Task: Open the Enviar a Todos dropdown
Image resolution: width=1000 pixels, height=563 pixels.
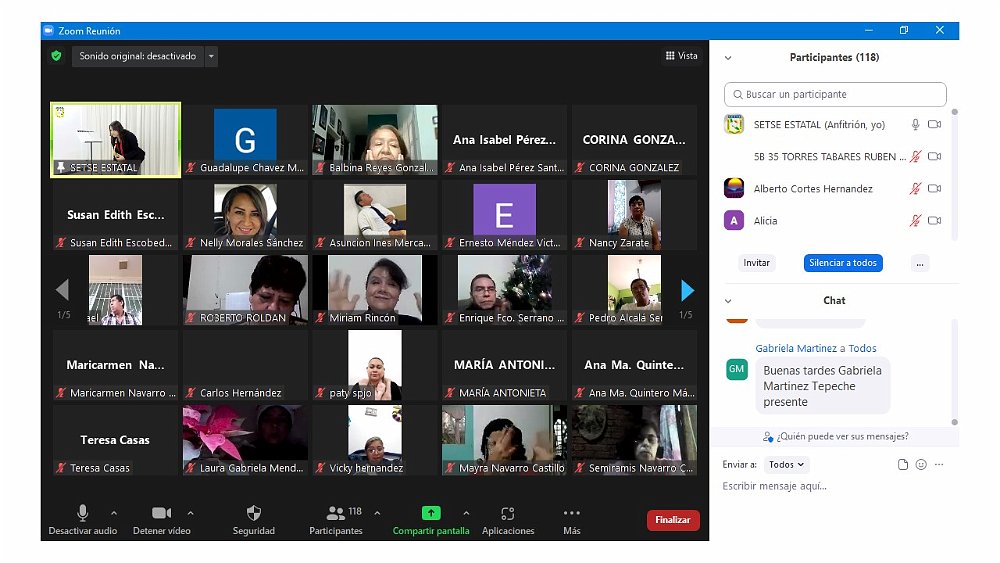Action: point(787,465)
